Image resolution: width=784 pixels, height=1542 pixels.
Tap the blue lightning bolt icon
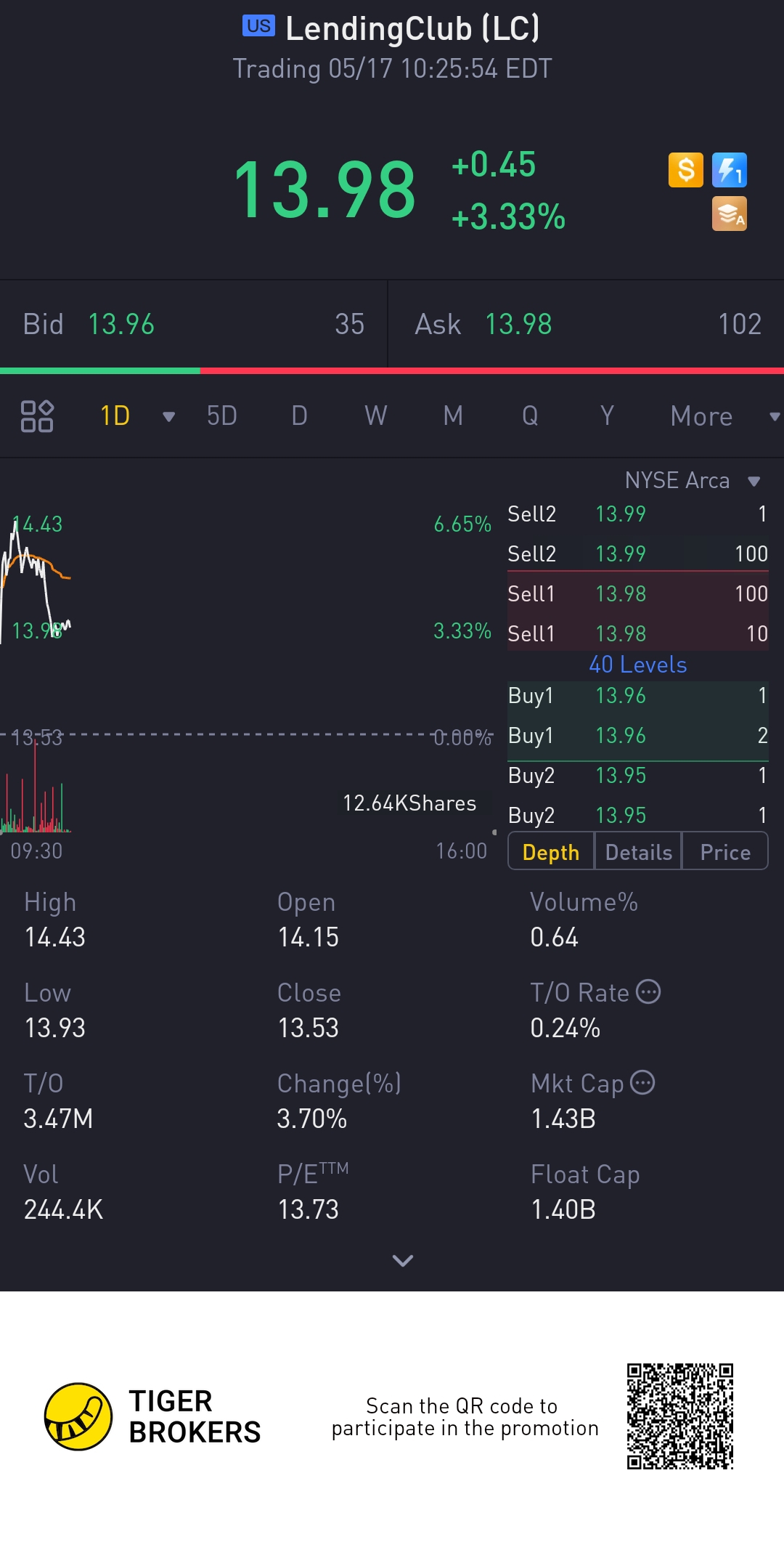729,171
